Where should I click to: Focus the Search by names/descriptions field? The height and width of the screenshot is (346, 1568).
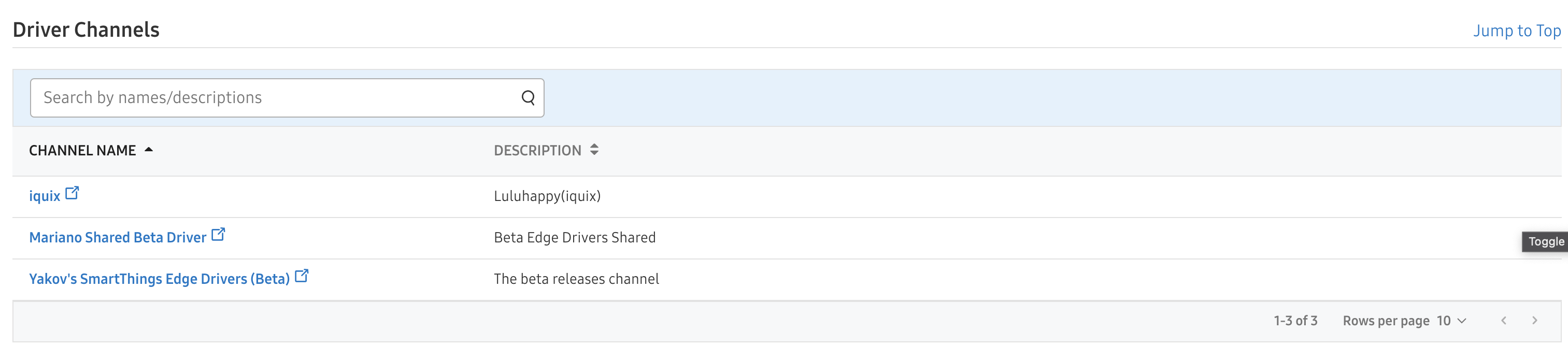[x=274, y=97]
